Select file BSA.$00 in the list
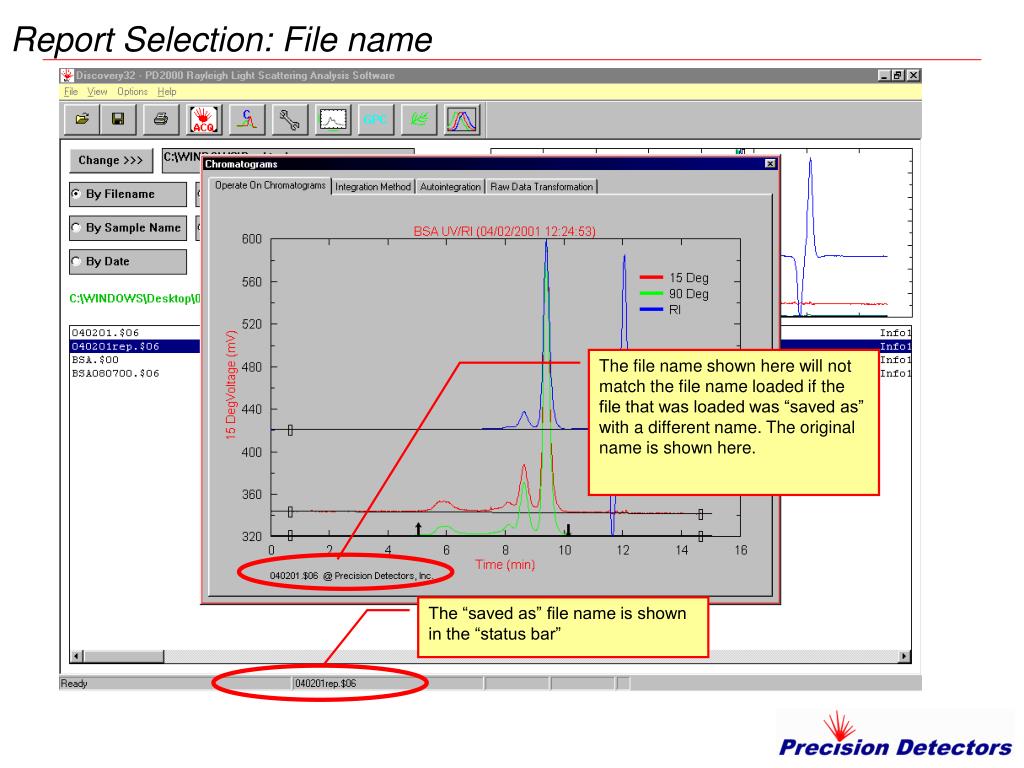1024x768 pixels. 95,360
